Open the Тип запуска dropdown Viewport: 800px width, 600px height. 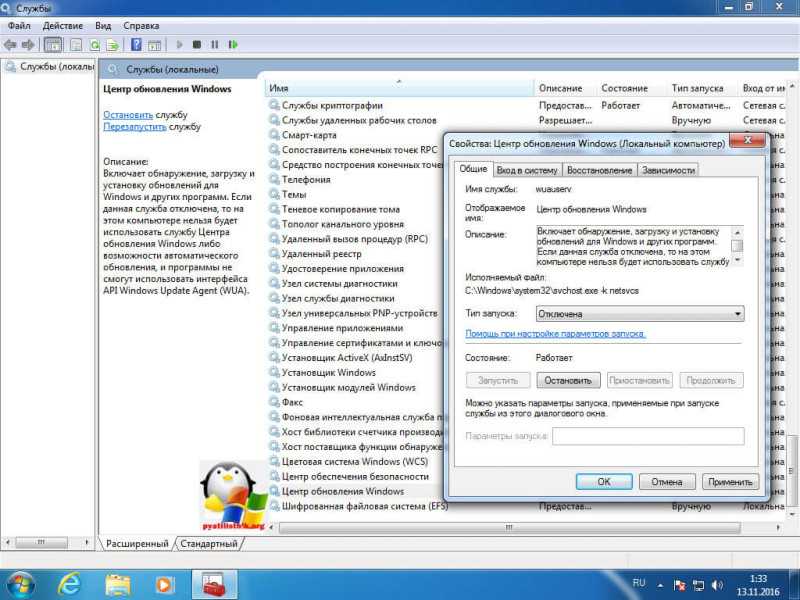pos(640,314)
